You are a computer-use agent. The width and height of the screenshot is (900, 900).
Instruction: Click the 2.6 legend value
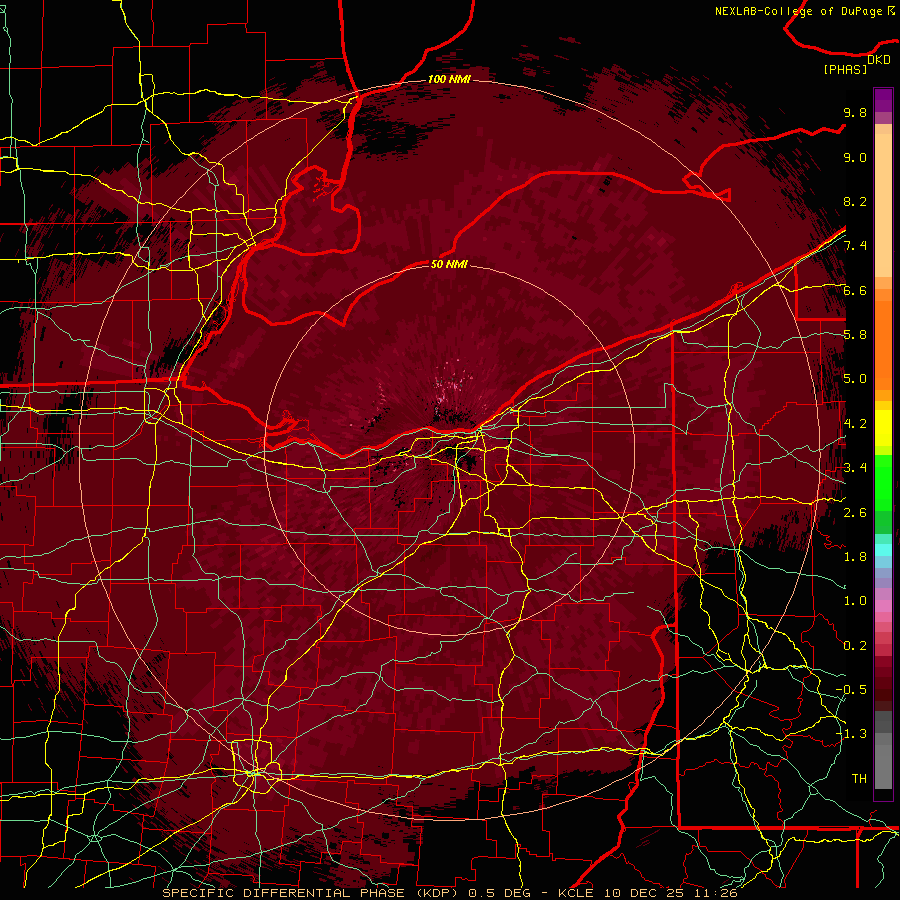(855, 513)
